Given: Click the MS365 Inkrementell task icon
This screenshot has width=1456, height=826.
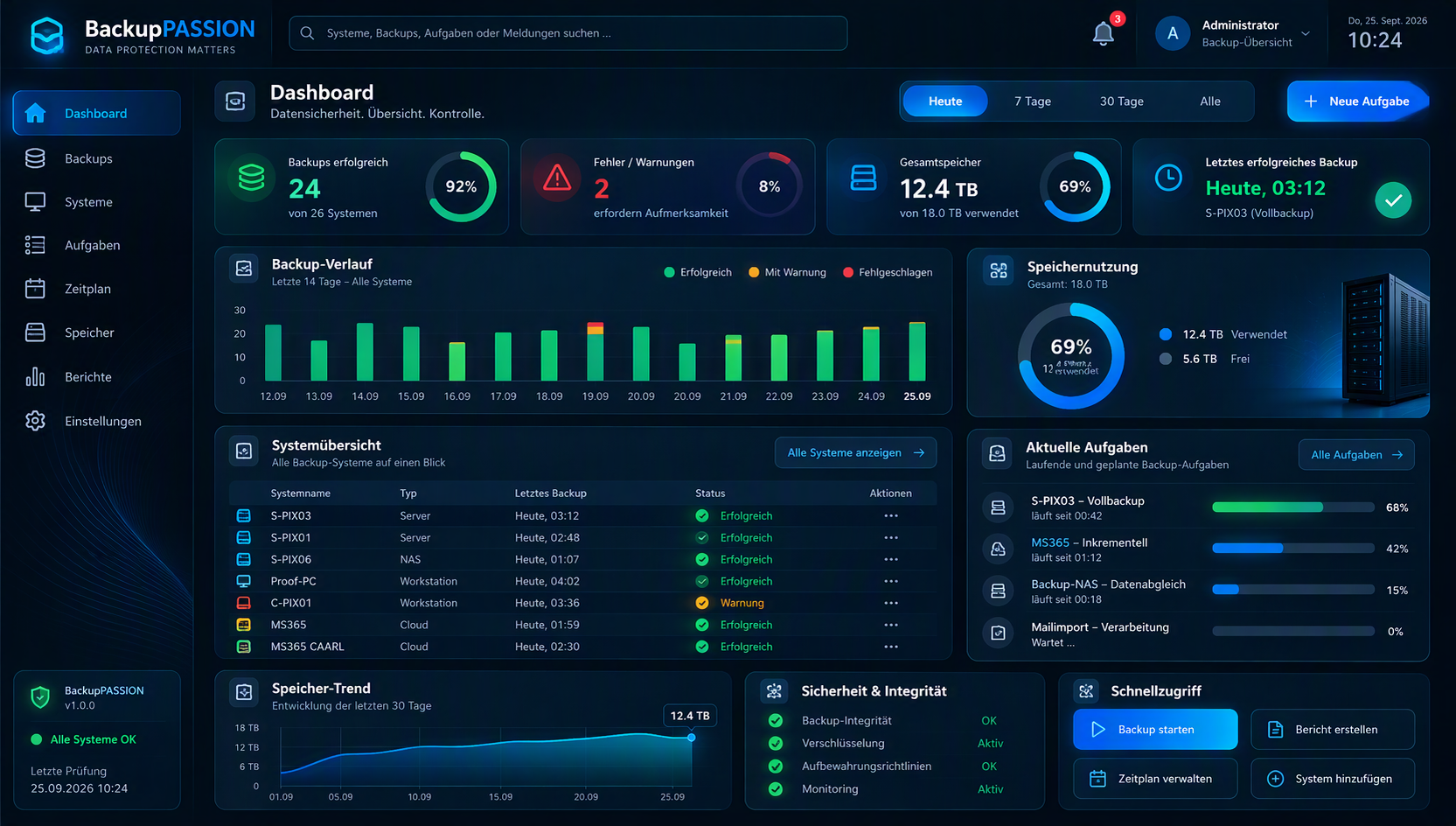Looking at the screenshot, I should [x=998, y=549].
